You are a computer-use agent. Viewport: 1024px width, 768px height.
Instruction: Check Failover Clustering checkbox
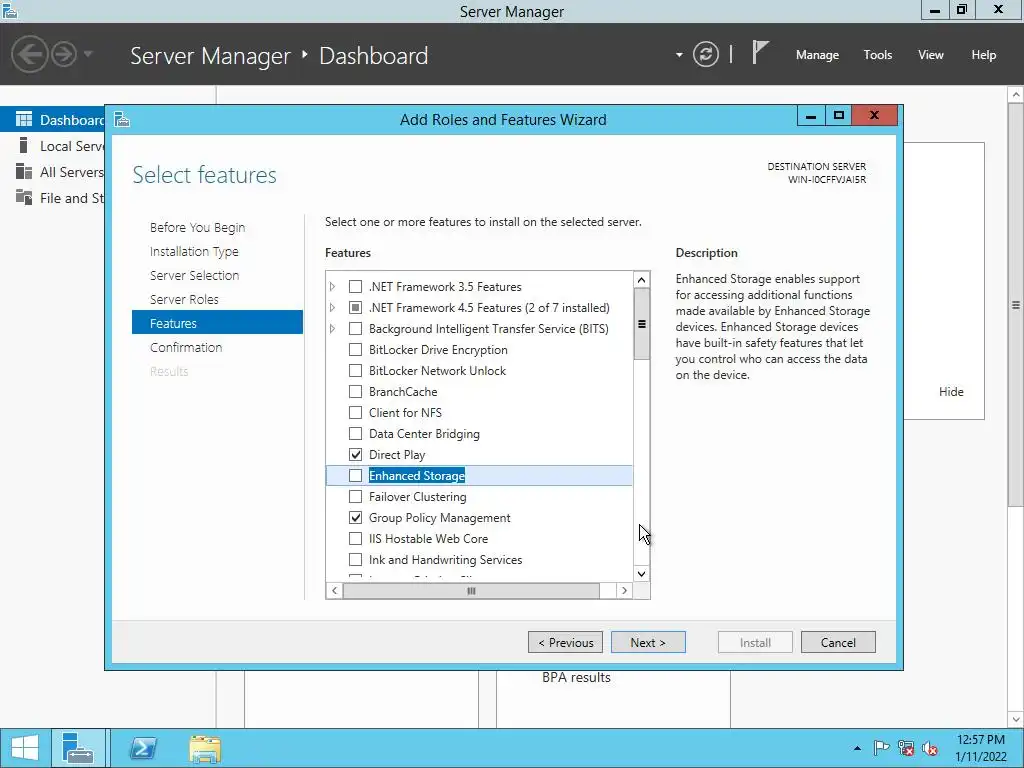point(355,496)
